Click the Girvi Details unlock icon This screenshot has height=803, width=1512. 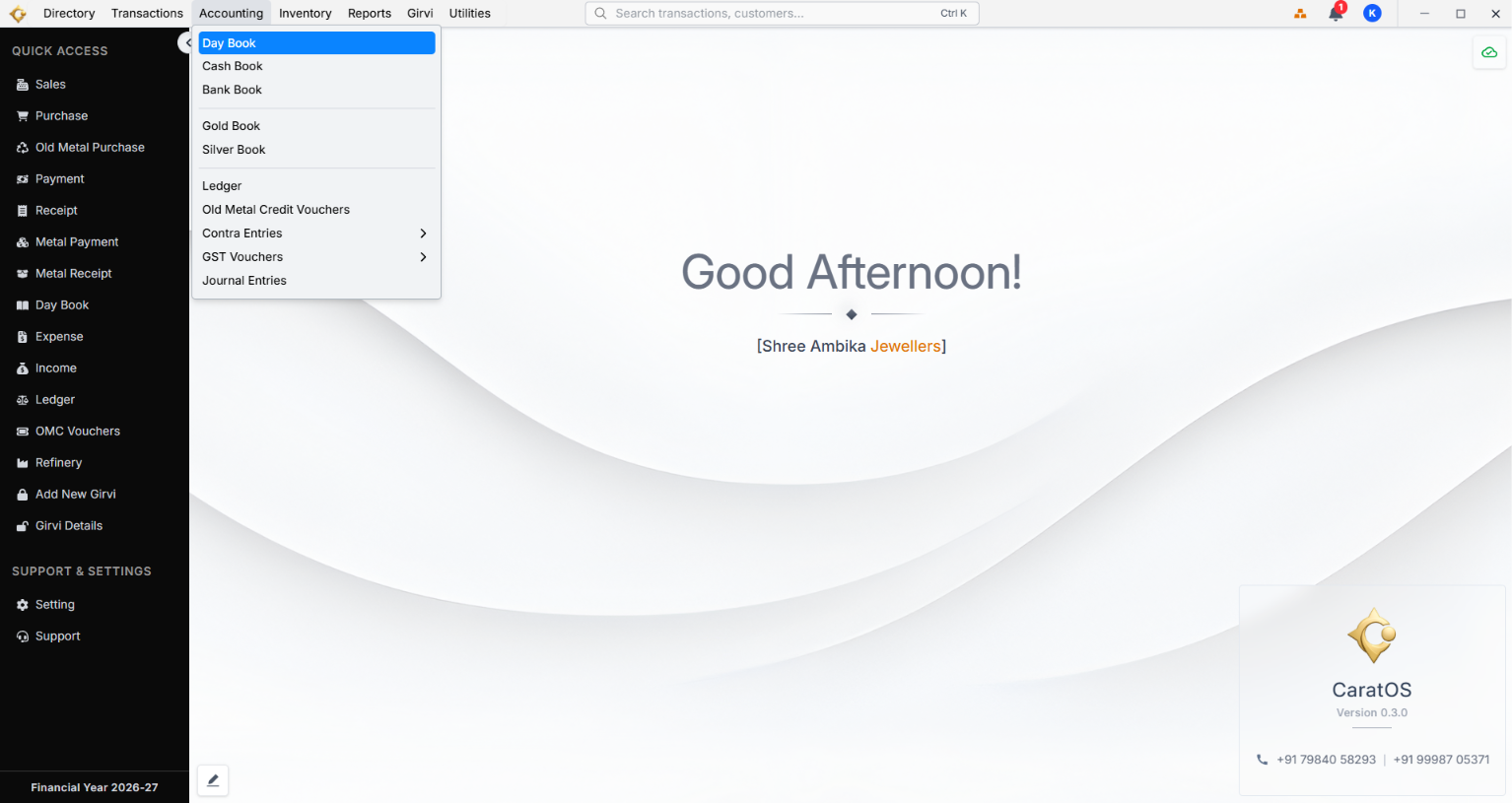[x=23, y=526]
